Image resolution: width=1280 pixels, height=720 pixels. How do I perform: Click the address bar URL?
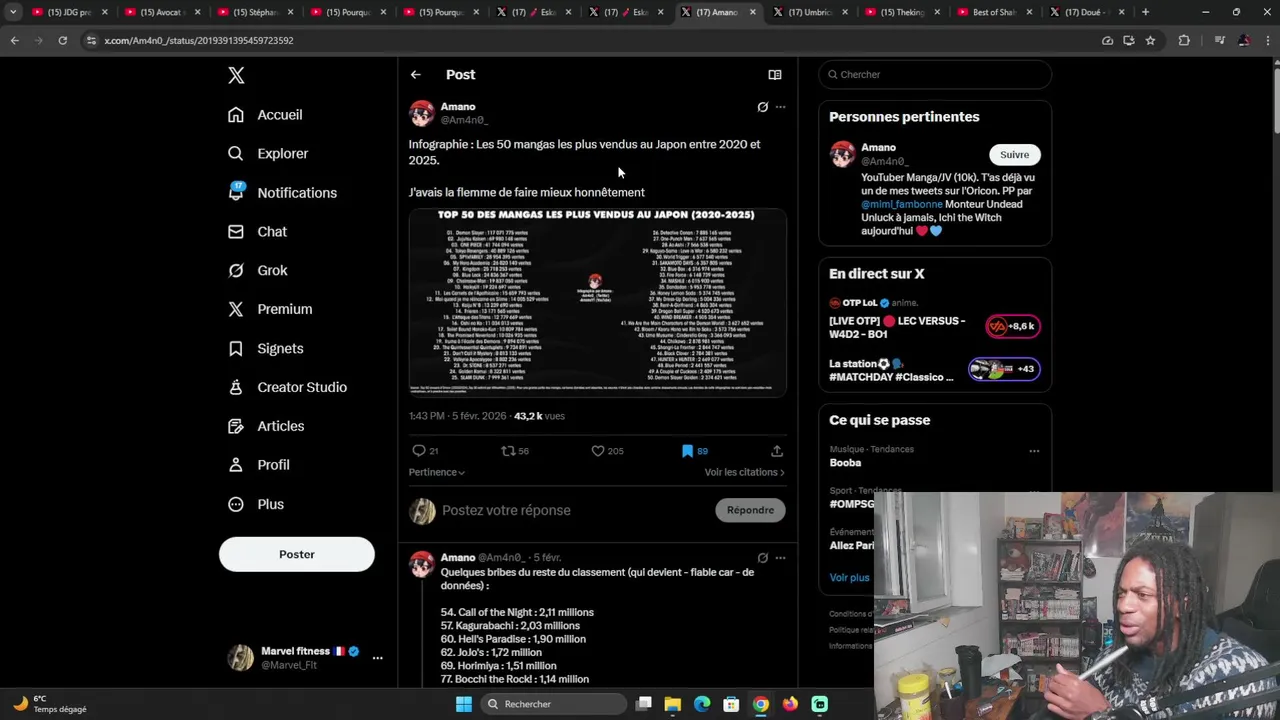pos(198,40)
